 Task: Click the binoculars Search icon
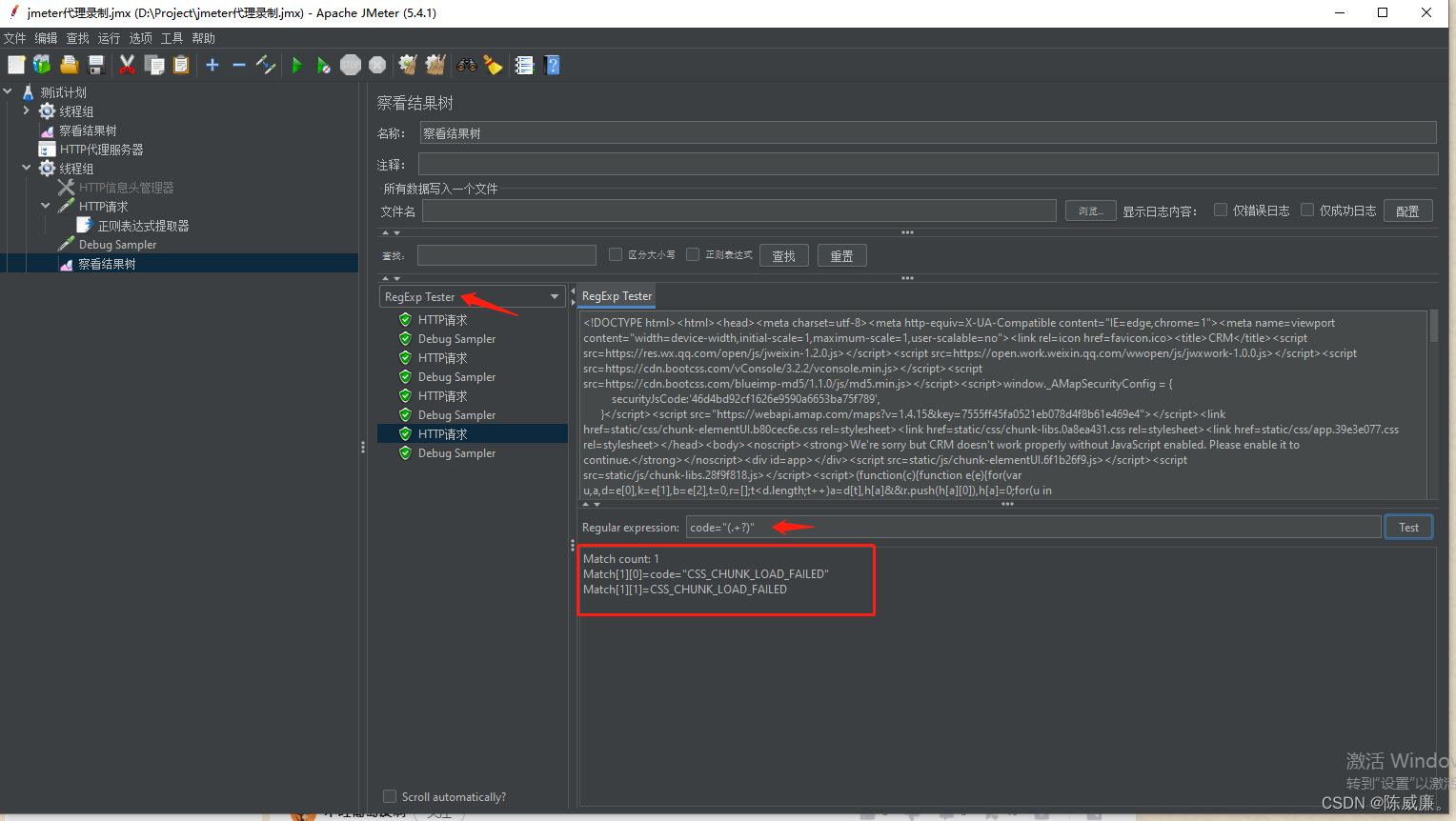click(467, 65)
